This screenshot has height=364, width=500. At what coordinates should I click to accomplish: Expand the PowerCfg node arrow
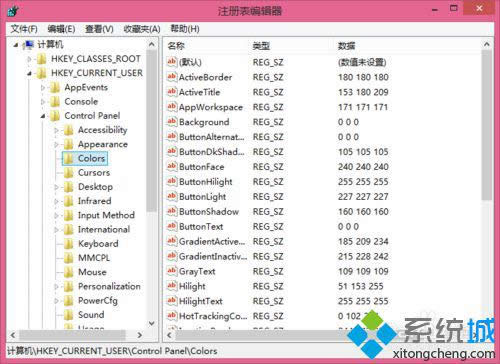coord(56,301)
